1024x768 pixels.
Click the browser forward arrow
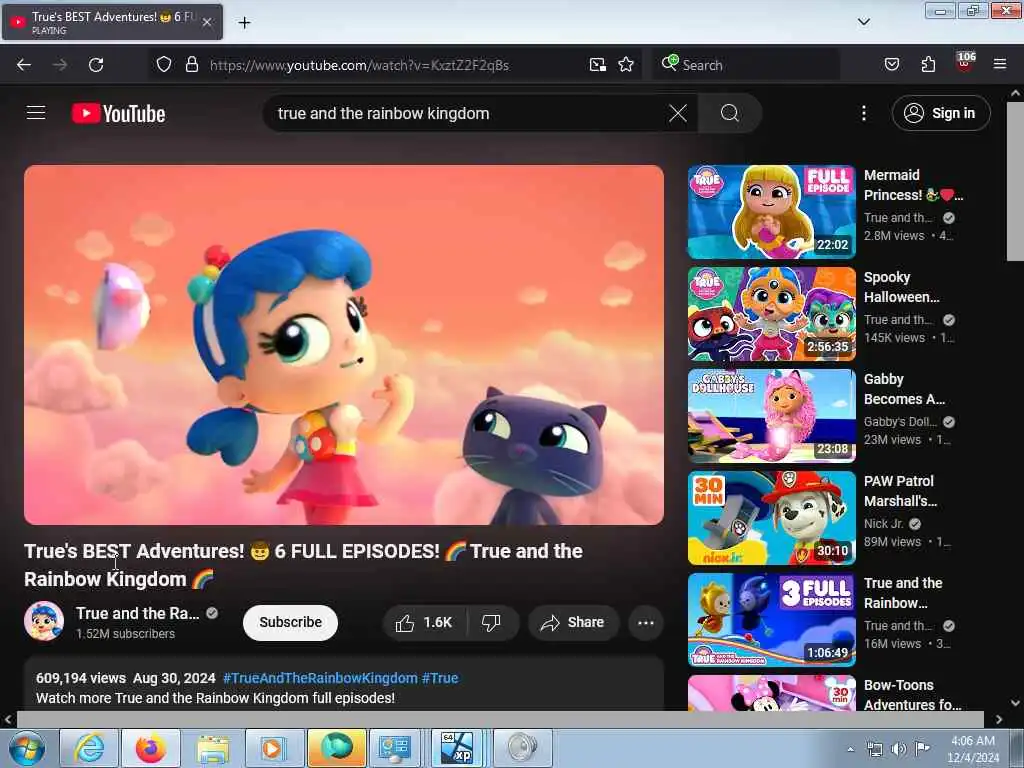click(x=59, y=65)
